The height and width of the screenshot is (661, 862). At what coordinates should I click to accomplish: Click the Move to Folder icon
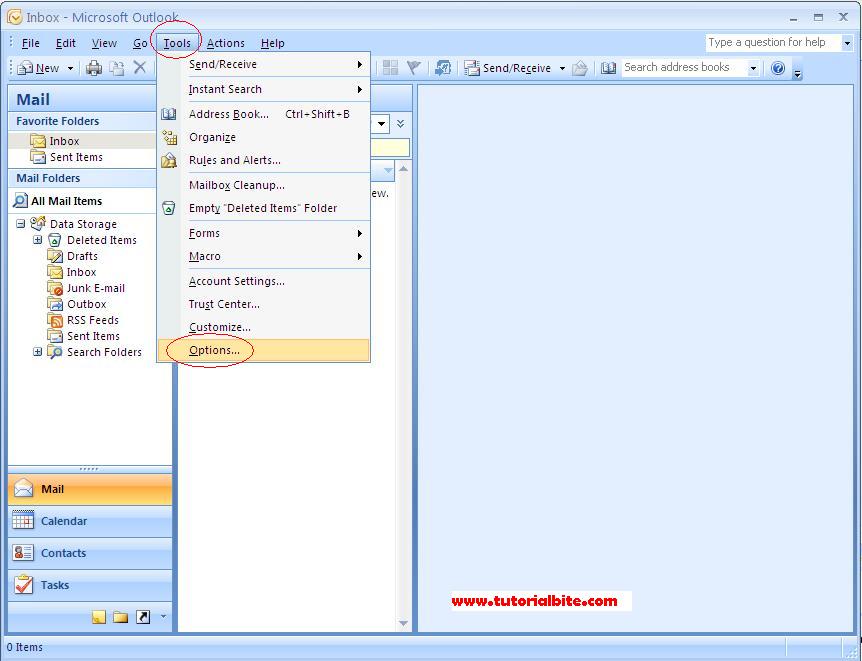tap(442, 68)
